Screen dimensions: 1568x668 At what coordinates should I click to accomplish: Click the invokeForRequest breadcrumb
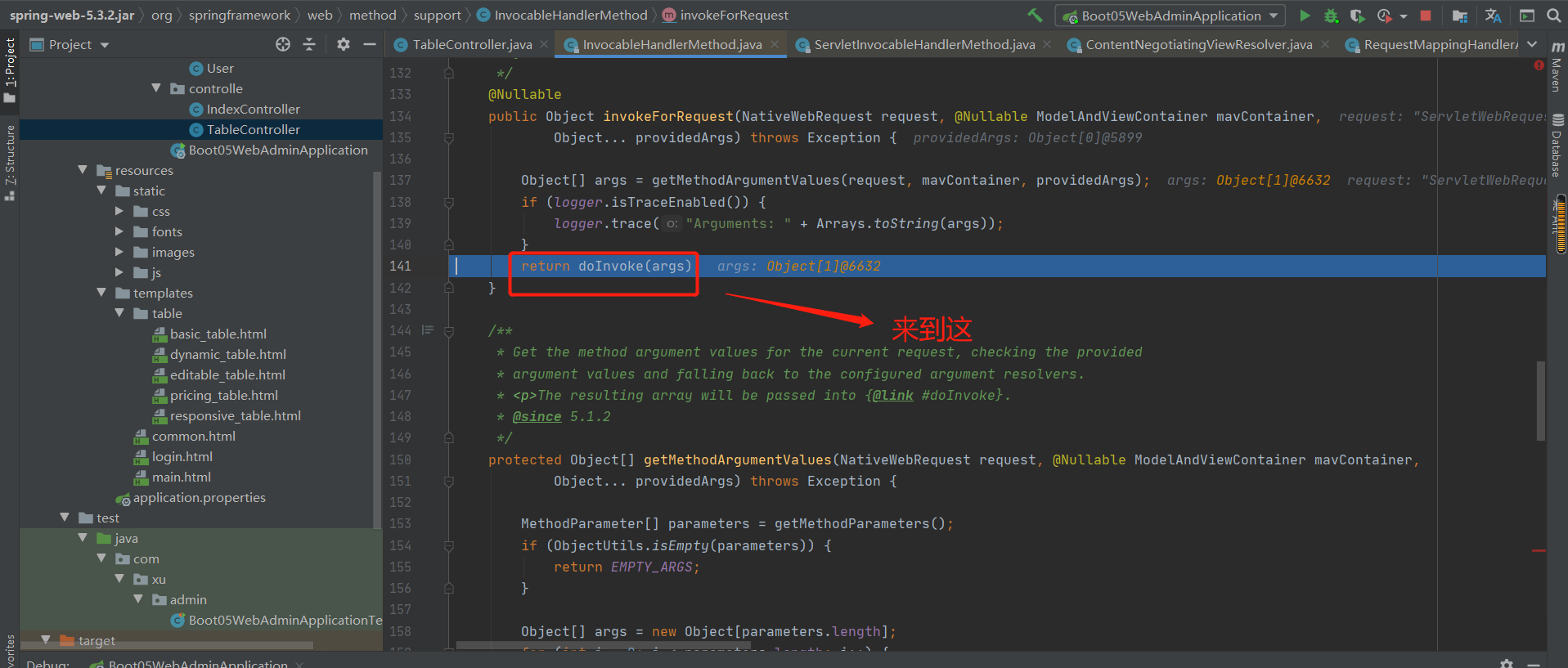click(725, 16)
